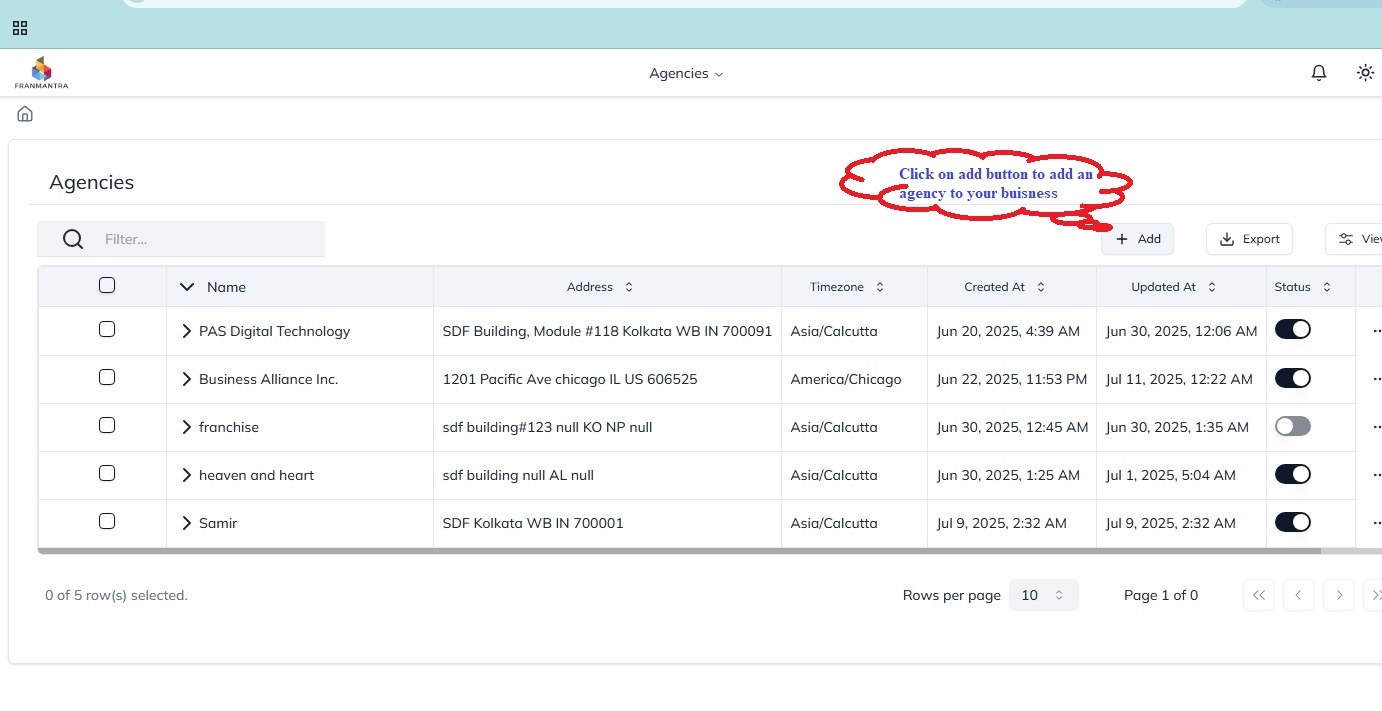This screenshot has width=1382, height=711.
Task: Sort by Created At column arrows
Action: pyautogui.click(x=1040, y=287)
